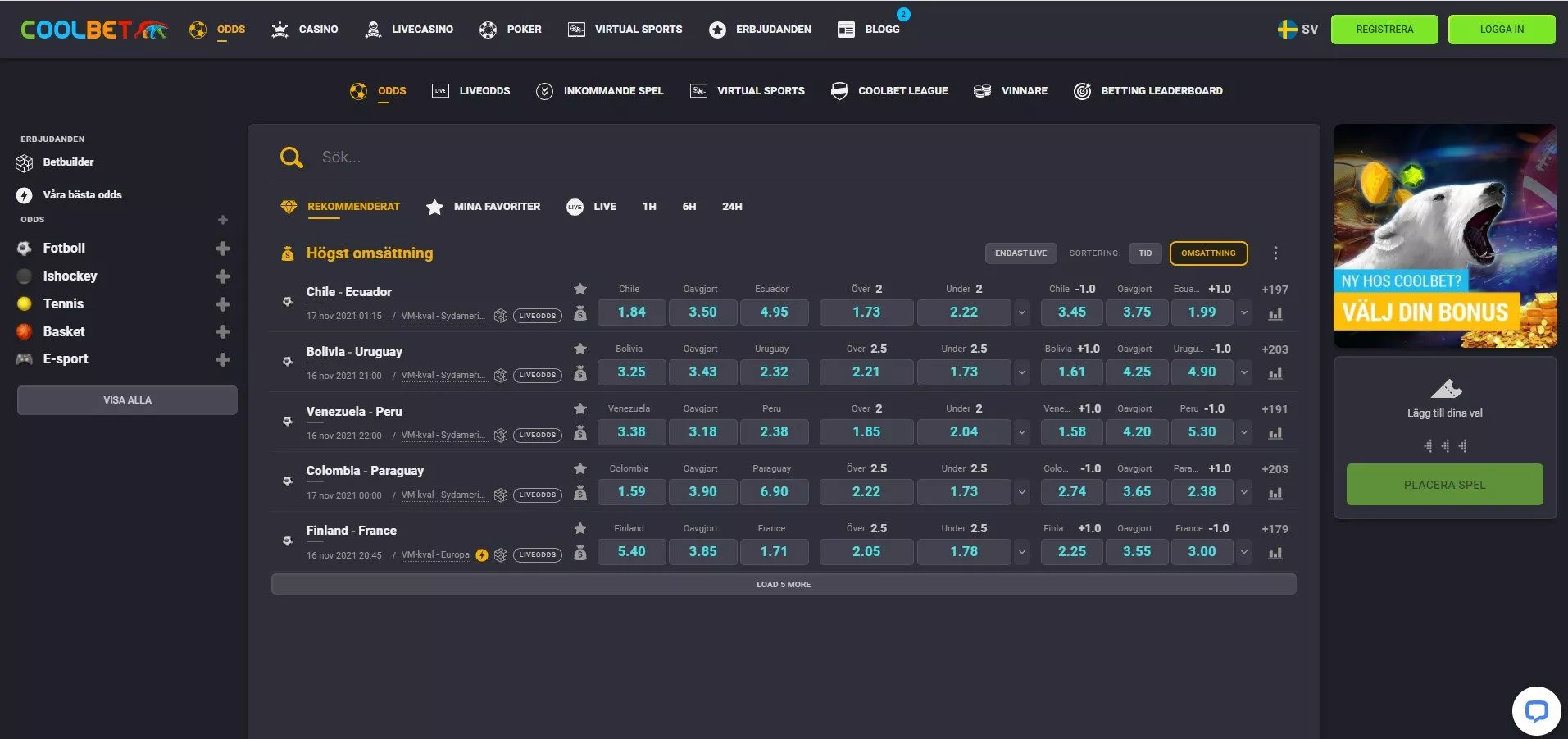Favorite the Bolivia - Uruguay match star

[580, 349]
